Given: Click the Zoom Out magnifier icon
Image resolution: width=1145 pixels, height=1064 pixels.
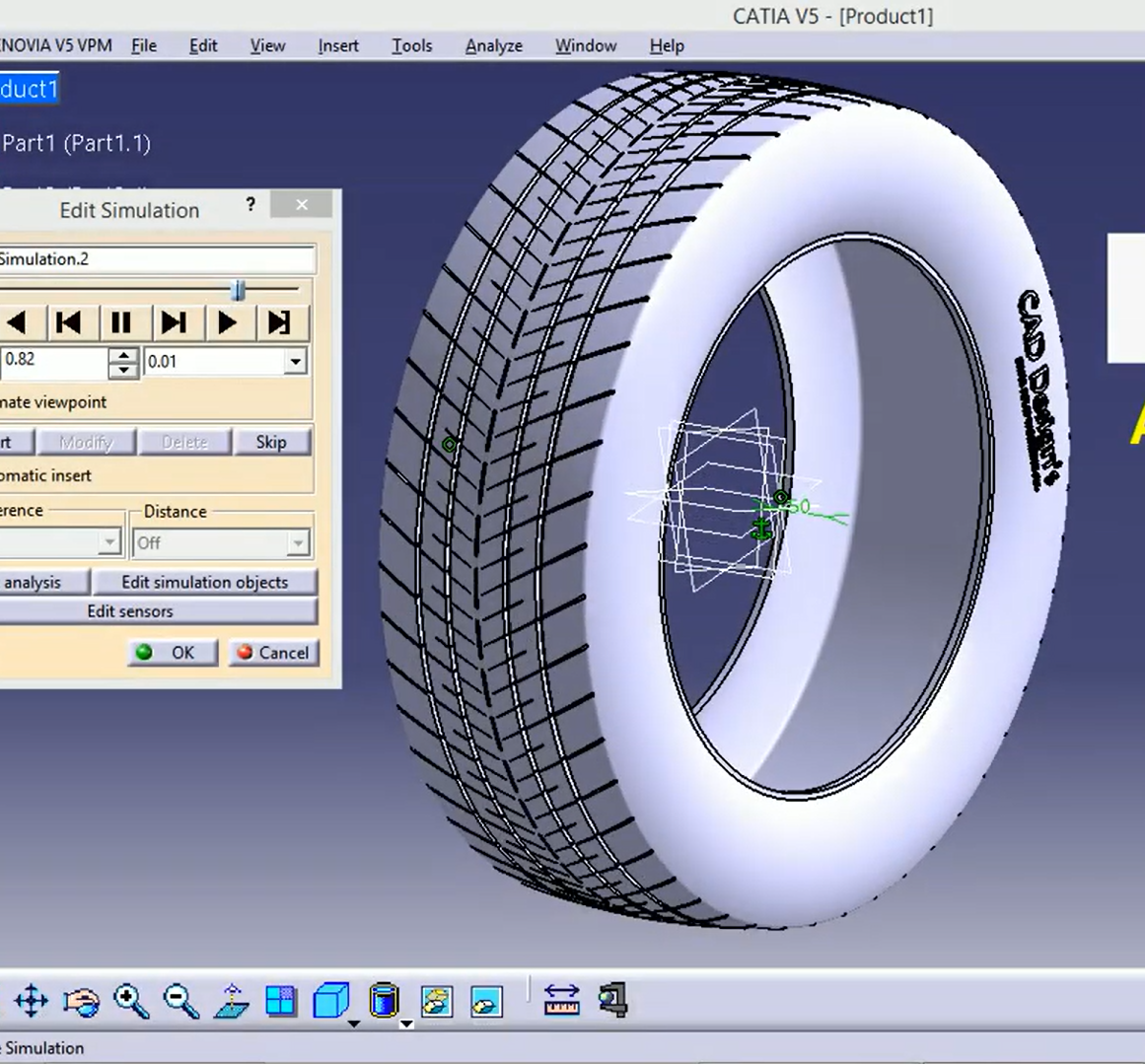Looking at the screenshot, I should click(x=181, y=1001).
